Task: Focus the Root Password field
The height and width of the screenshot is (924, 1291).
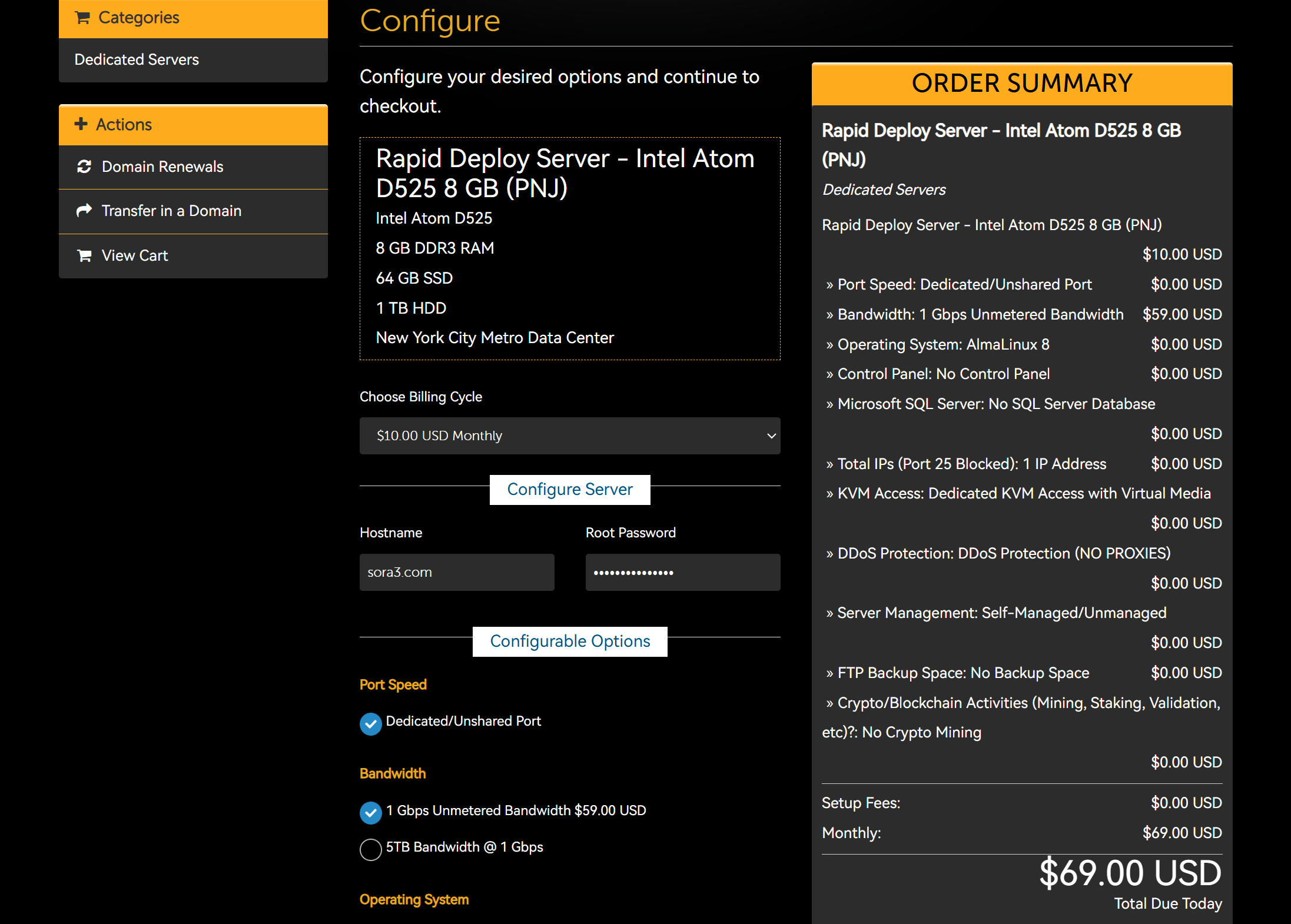Action: [682, 572]
